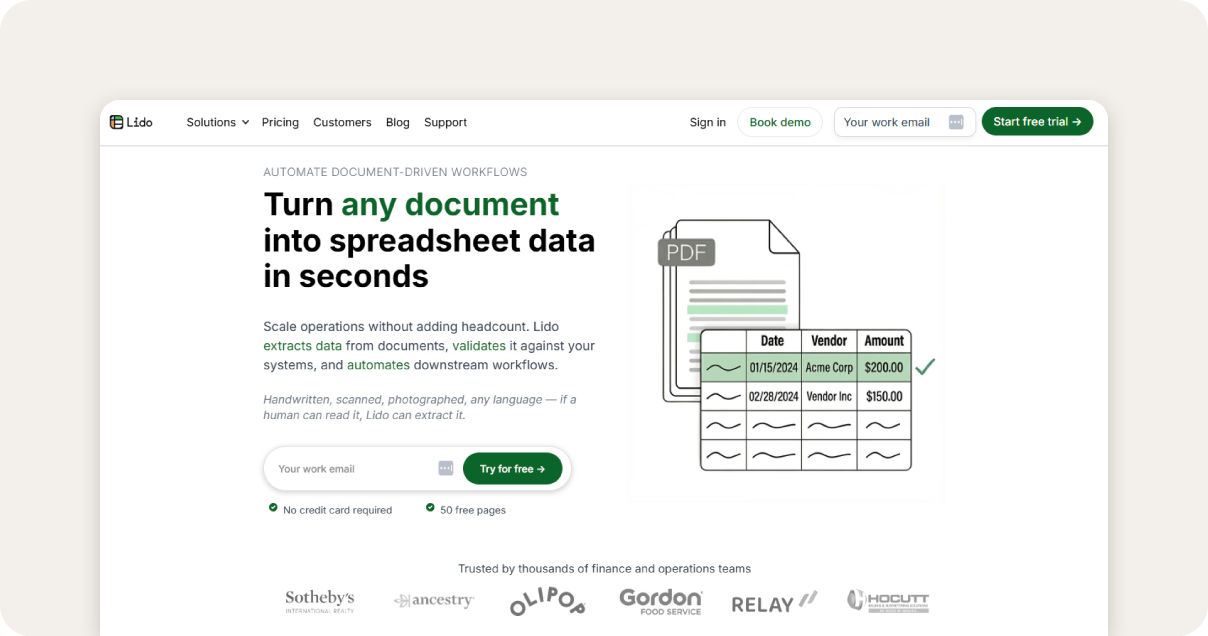Click the Start free trial button
The height and width of the screenshot is (636, 1208).
click(x=1037, y=122)
